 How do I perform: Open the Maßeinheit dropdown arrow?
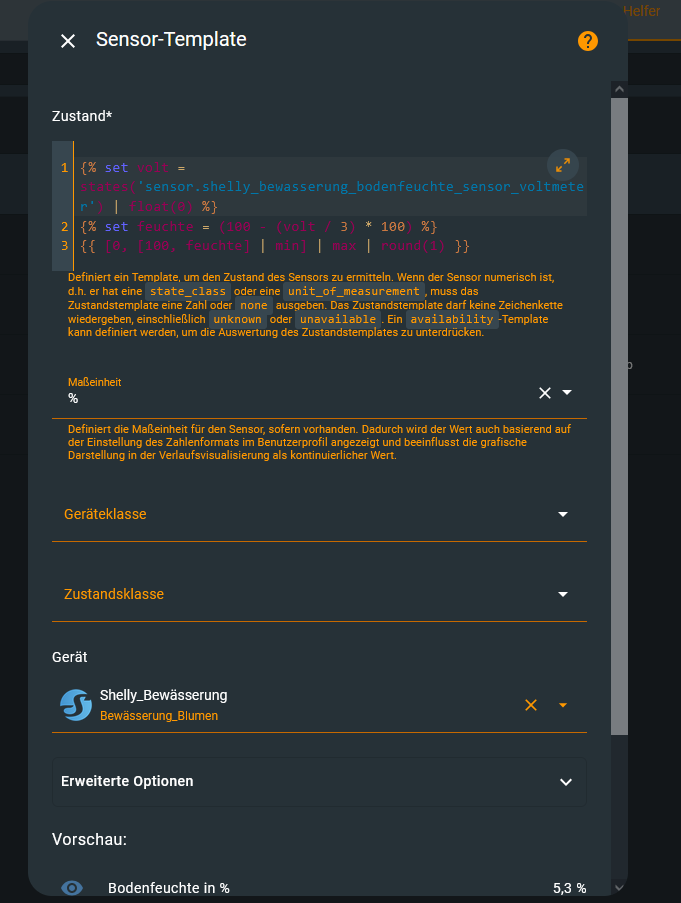point(567,393)
